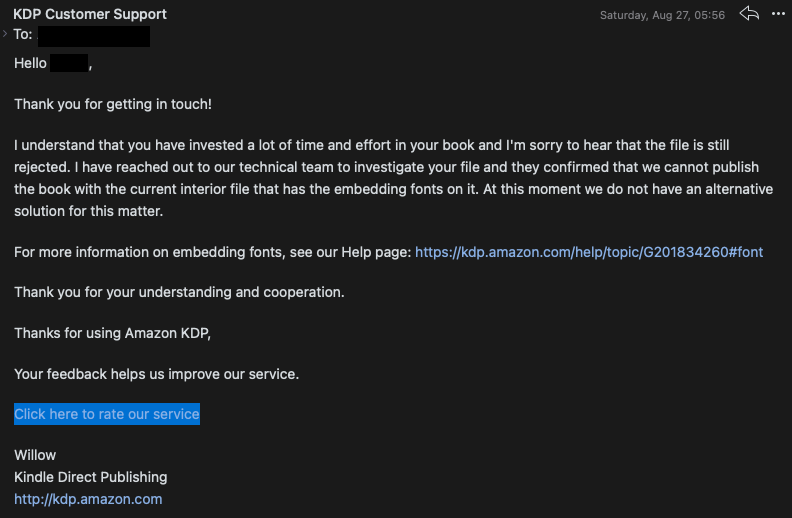Click the "For more information on embedding fonts" text

pos(212,252)
